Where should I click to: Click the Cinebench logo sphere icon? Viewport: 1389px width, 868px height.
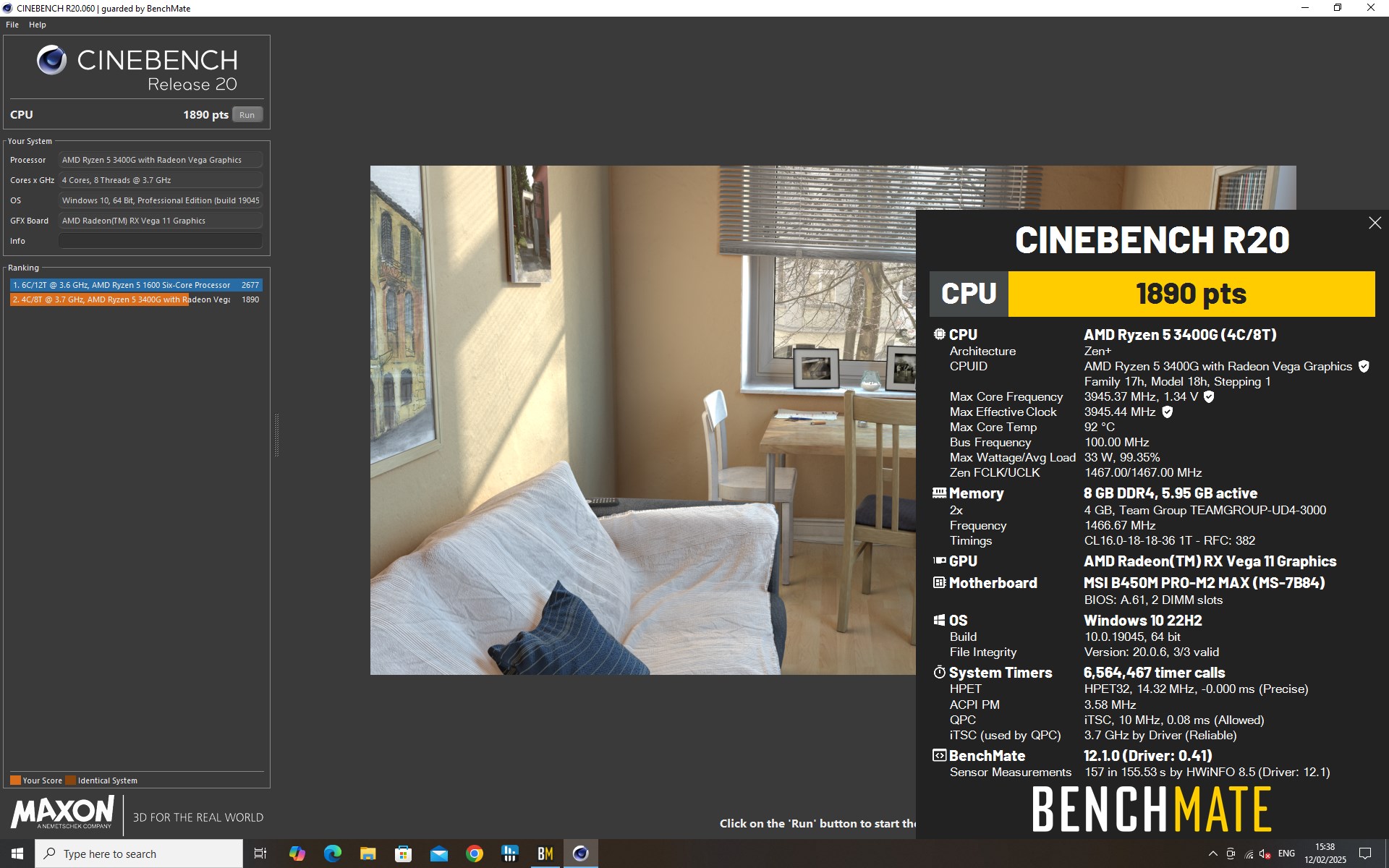tap(52, 60)
